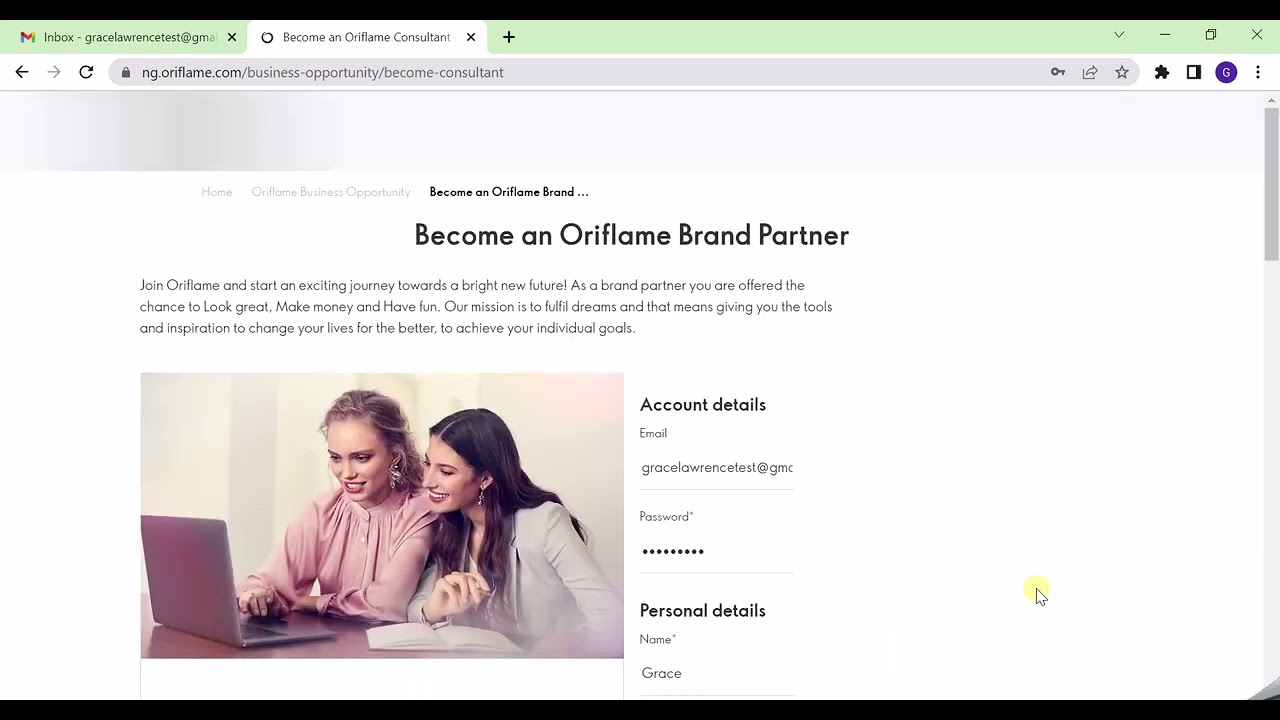The height and width of the screenshot is (720, 1280).
Task: Click the scrollbar up arrow
Action: [x=1272, y=100]
